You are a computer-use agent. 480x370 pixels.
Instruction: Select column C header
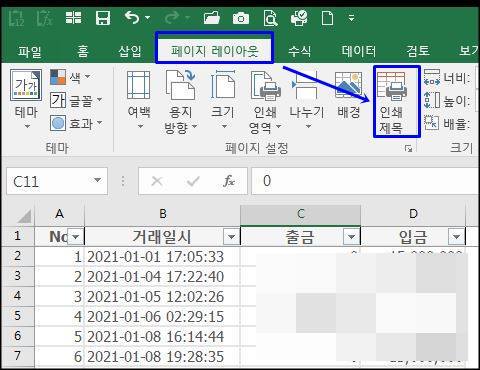tap(301, 215)
